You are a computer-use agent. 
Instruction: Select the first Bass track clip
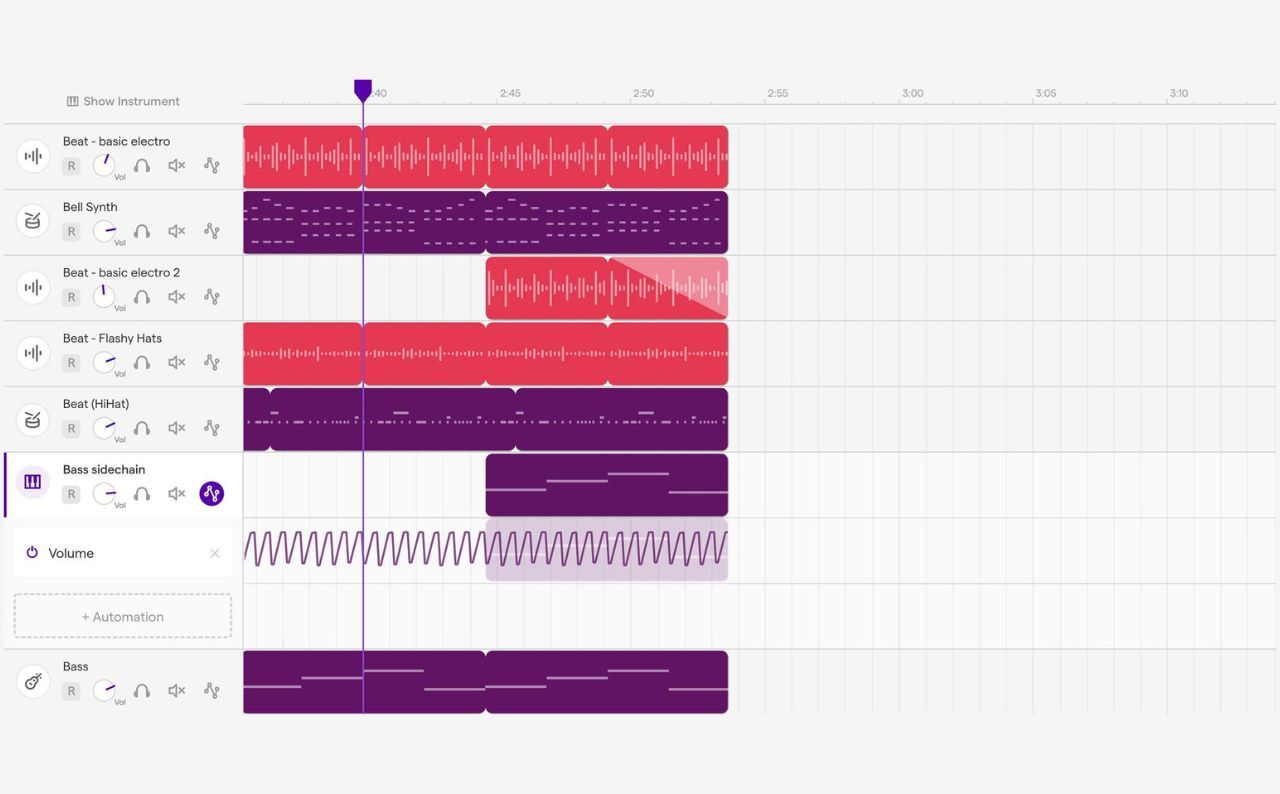pos(364,682)
